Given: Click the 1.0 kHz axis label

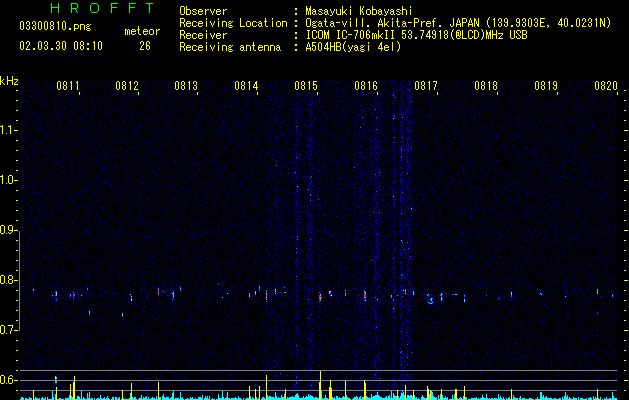Looking at the screenshot, I should pyautogui.click(x=8, y=180).
